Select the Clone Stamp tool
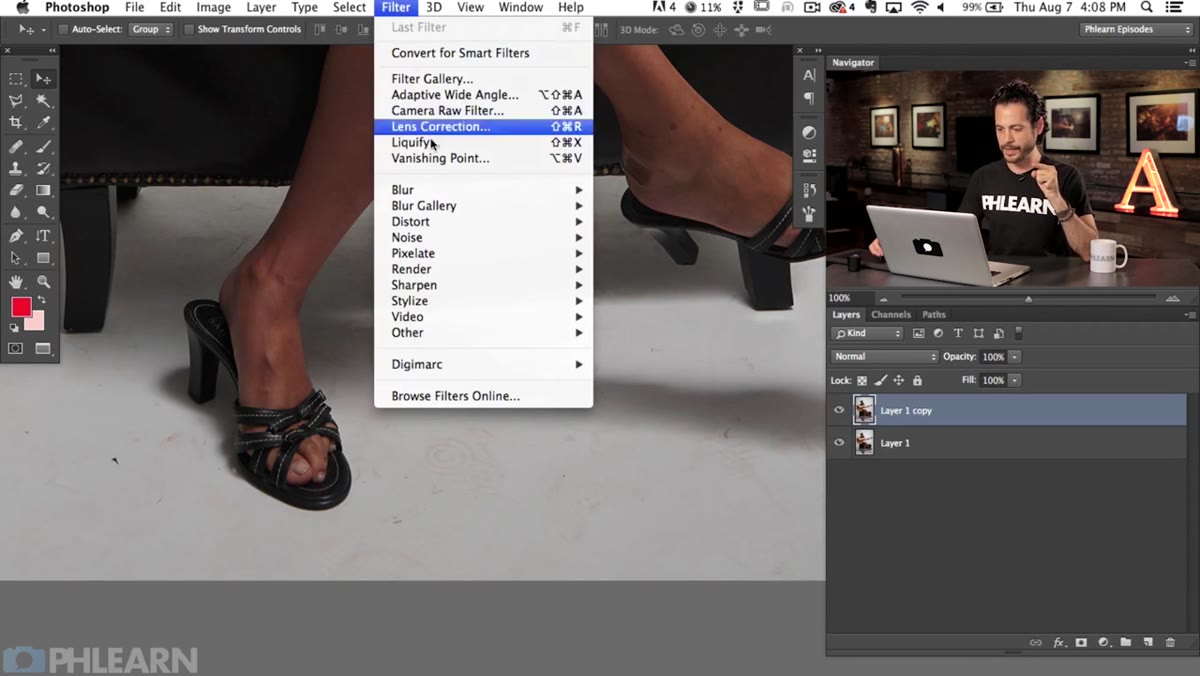The width and height of the screenshot is (1200, 676). point(16,168)
